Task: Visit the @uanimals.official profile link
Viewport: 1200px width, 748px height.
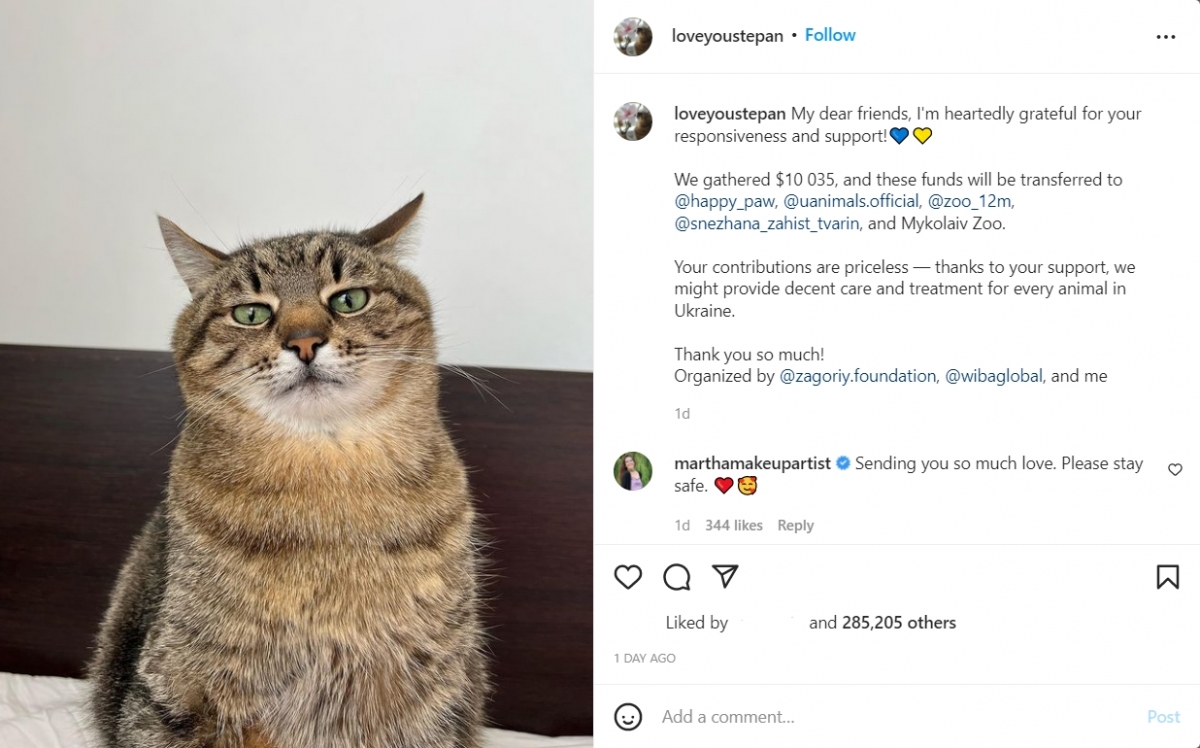Action: pos(851,201)
